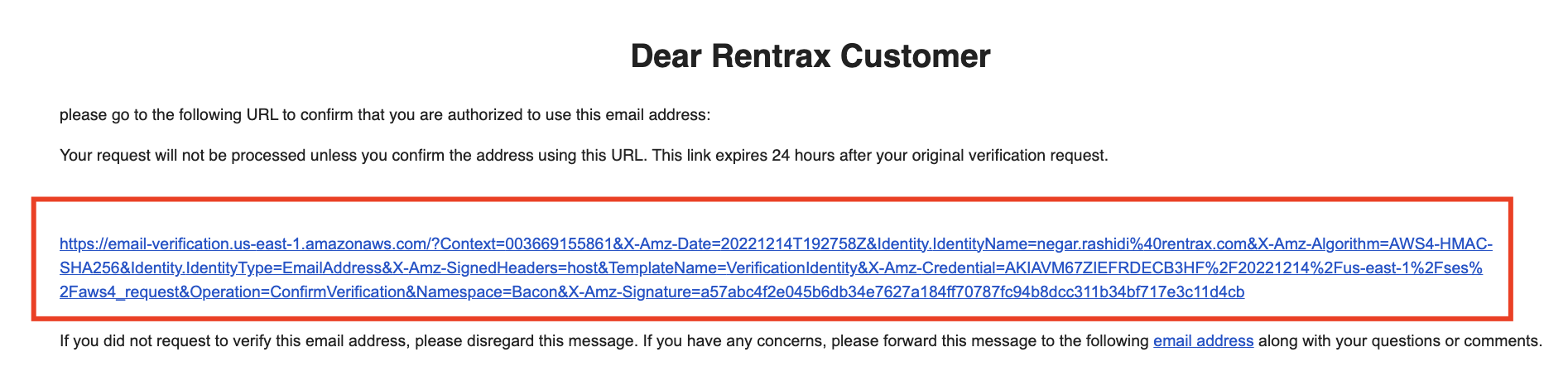The height and width of the screenshot is (381, 1568).
Task: Click the "This link expires 24 hours" sentence
Action: pos(880,156)
